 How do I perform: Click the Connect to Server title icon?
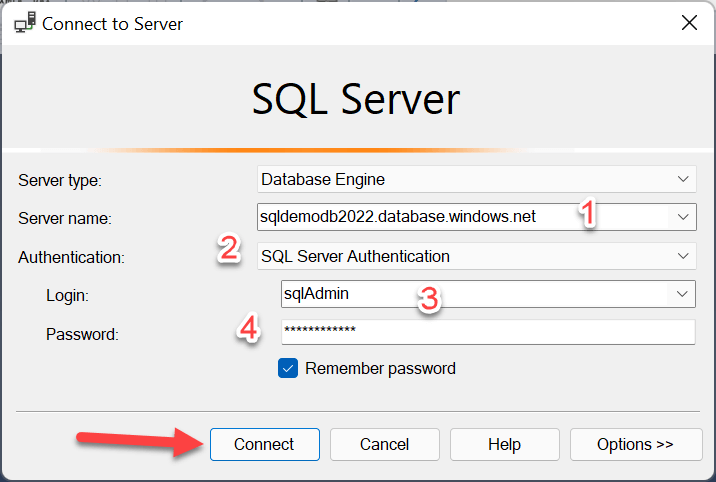(x=25, y=22)
